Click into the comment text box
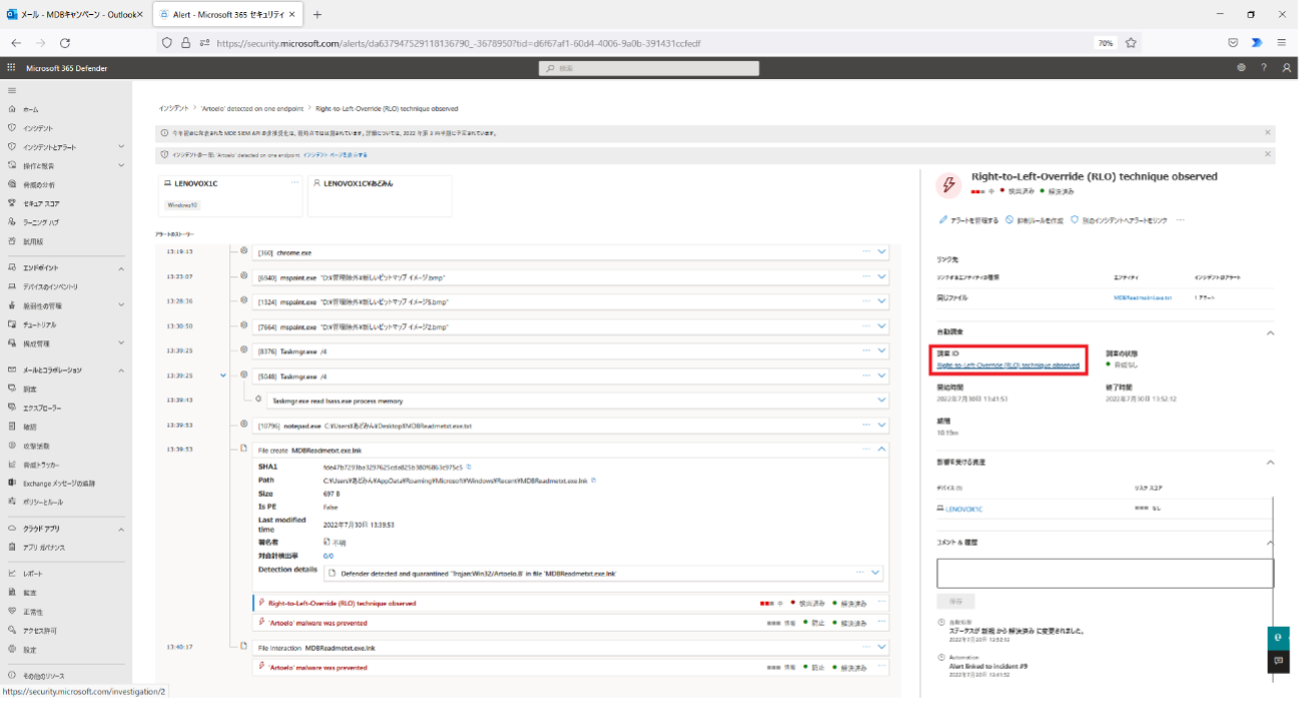Viewport: 1301px width, 702px height. coord(1105,573)
